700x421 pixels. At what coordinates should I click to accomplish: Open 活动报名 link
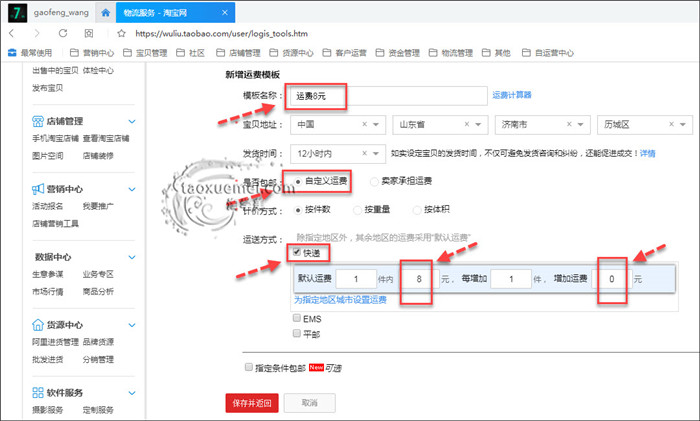coord(47,206)
